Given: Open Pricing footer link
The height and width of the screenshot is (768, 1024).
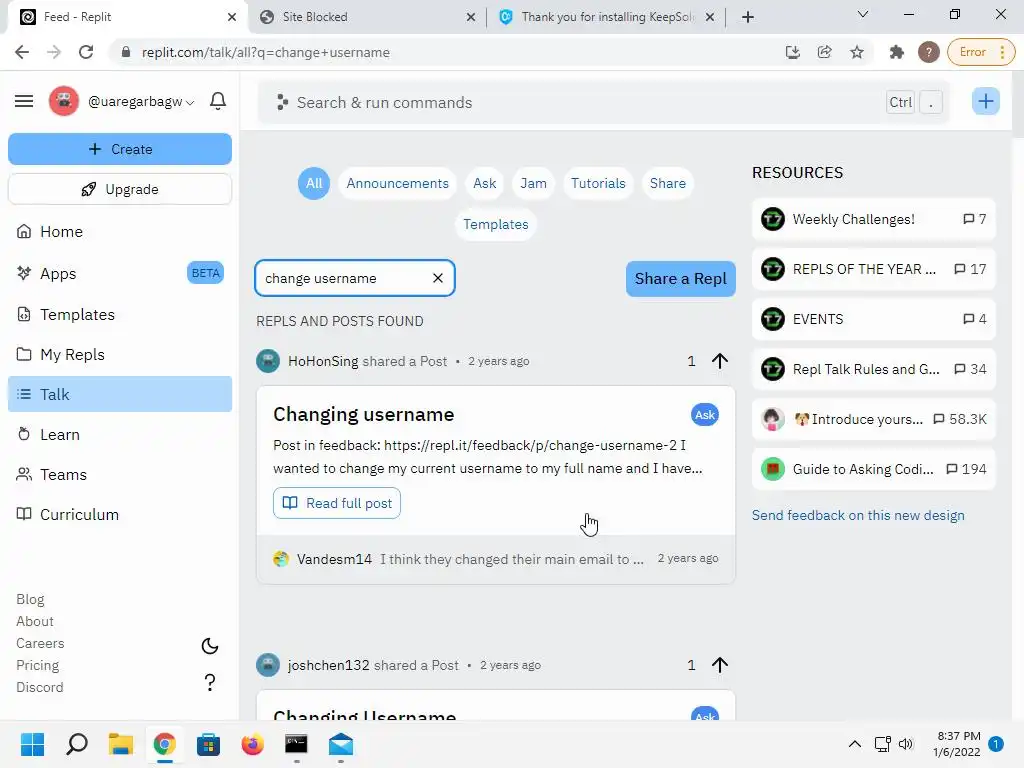Looking at the screenshot, I should (37, 665).
